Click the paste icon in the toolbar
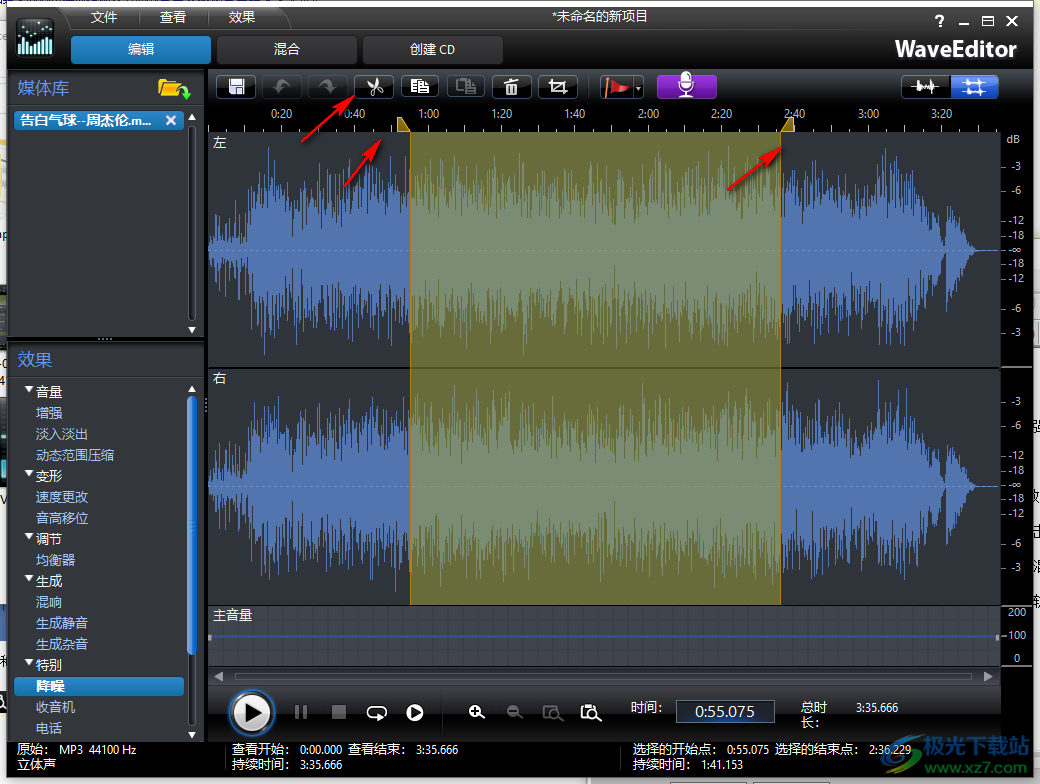 [x=465, y=87]
